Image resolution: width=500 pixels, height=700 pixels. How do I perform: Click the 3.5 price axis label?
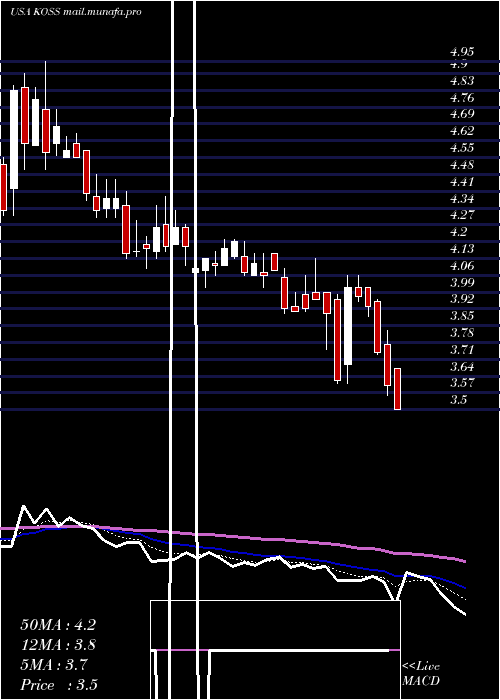click(x=458, y=400)
